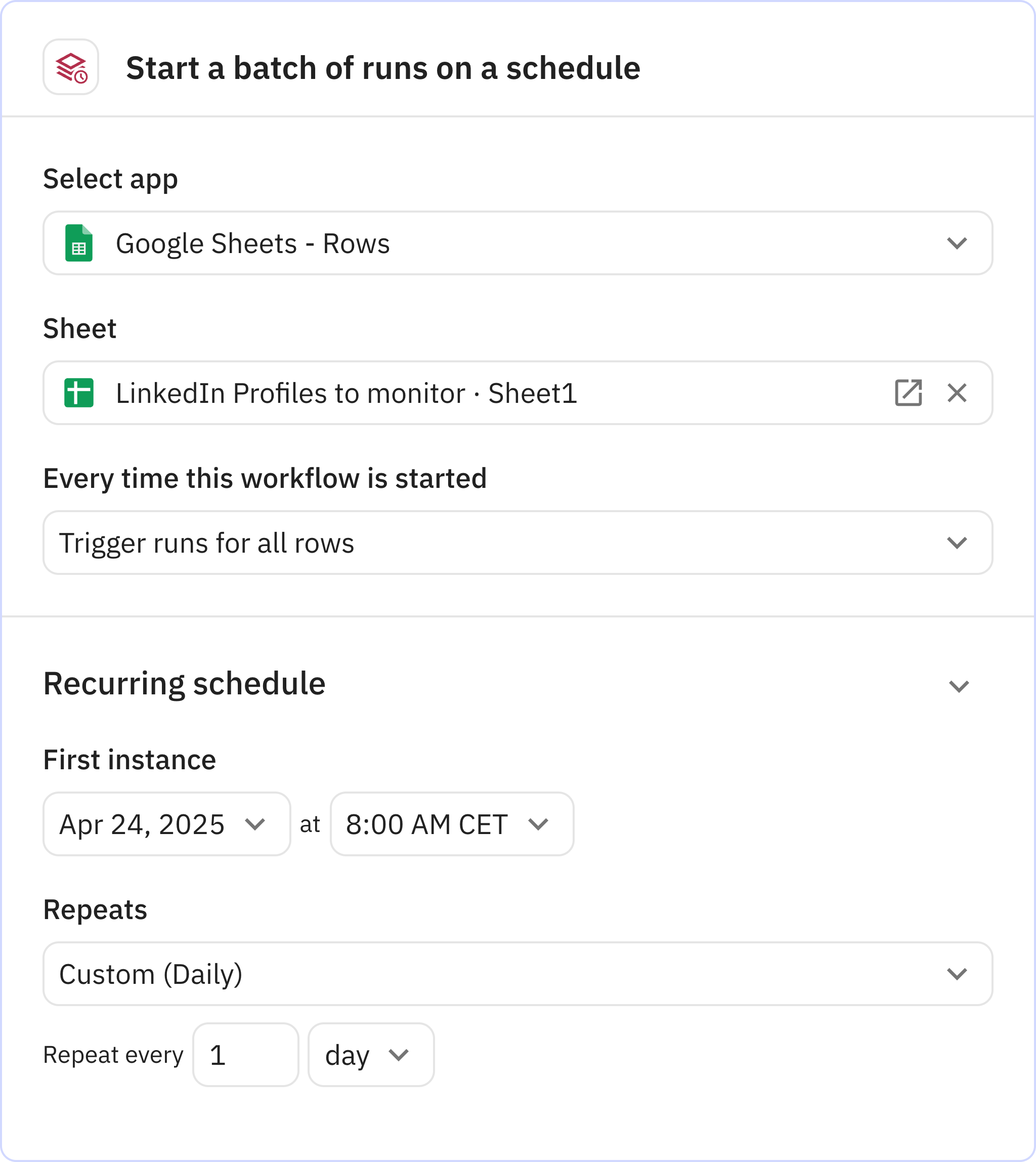Viewport: 1036px width, 1162px height.
Task: Click the batch schedule icon in header
Action: point(71,67)
